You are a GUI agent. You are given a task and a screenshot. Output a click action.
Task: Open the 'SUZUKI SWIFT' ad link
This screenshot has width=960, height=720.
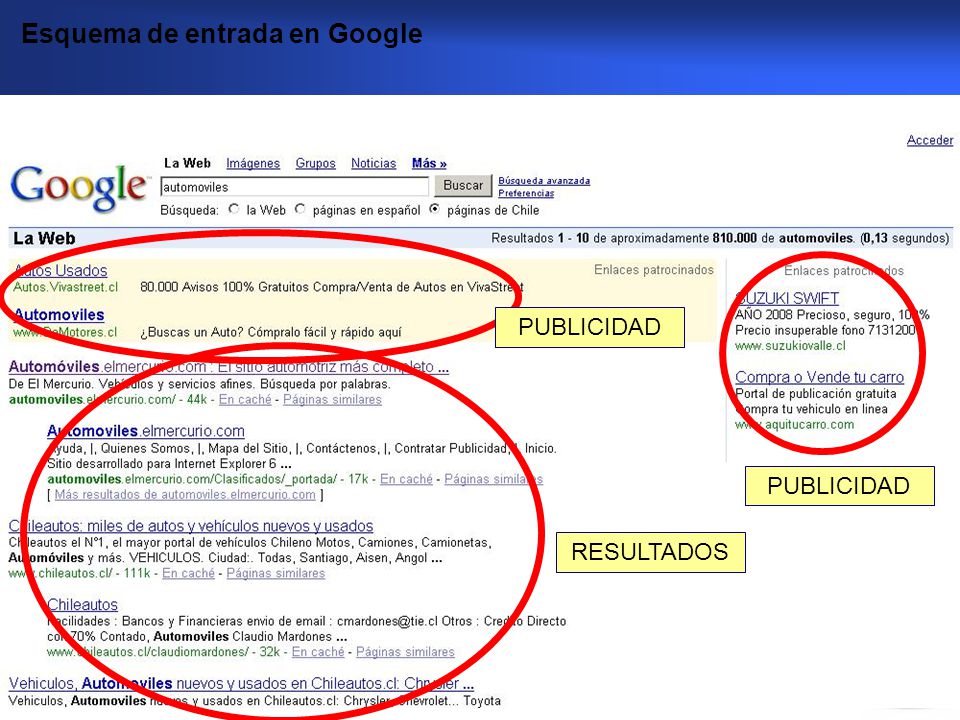pyautogui.click(x=787, y=298)
